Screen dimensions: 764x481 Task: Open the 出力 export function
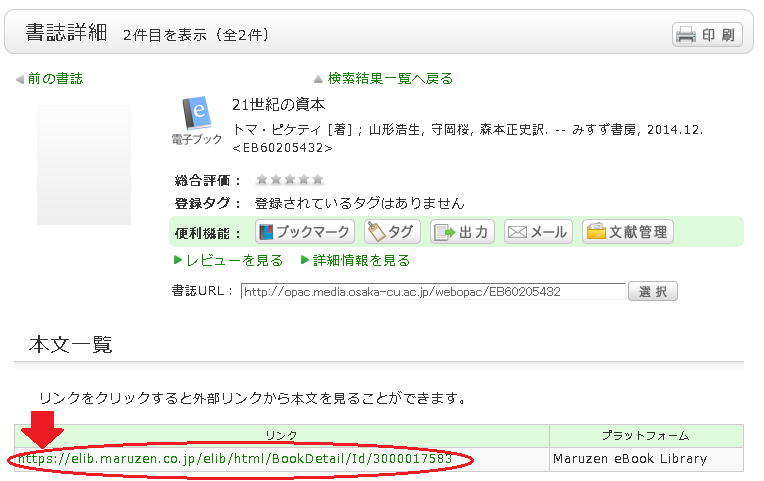pos(462,232)
